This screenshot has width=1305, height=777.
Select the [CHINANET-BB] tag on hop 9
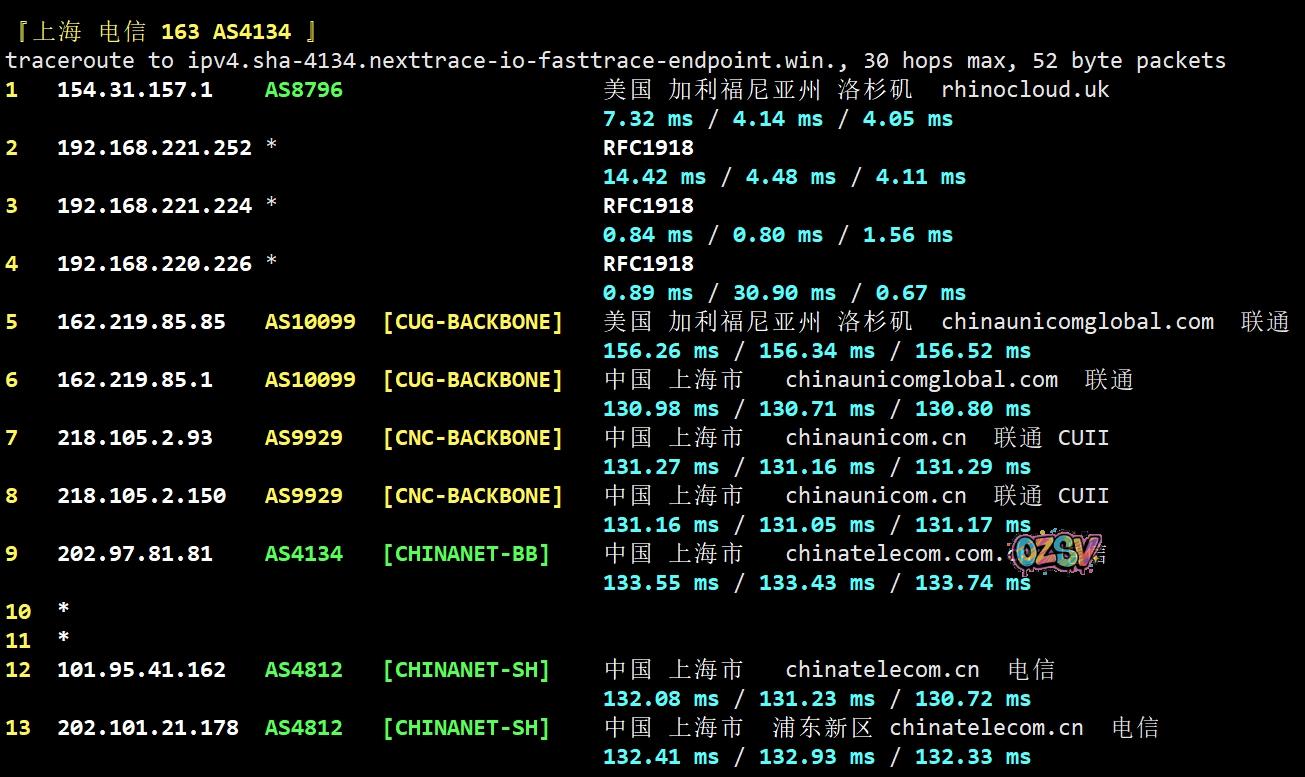(x=466, y=554)
